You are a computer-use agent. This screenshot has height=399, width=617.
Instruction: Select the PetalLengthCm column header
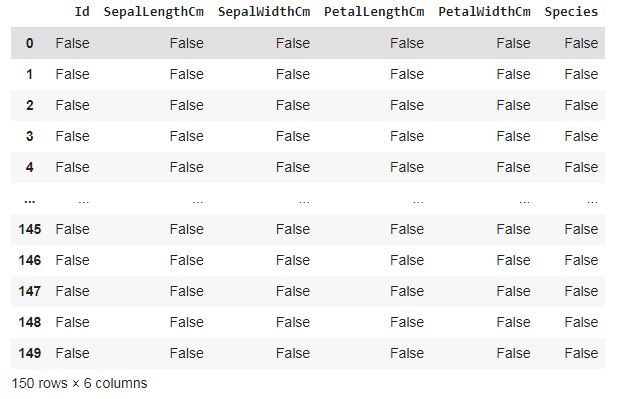[x=374, y=12]
